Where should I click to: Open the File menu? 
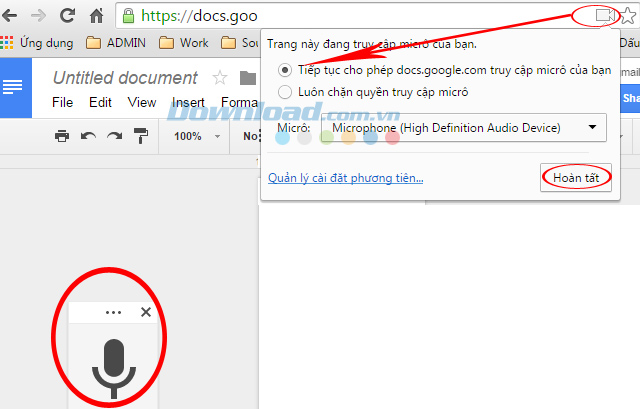click(62, 102)
